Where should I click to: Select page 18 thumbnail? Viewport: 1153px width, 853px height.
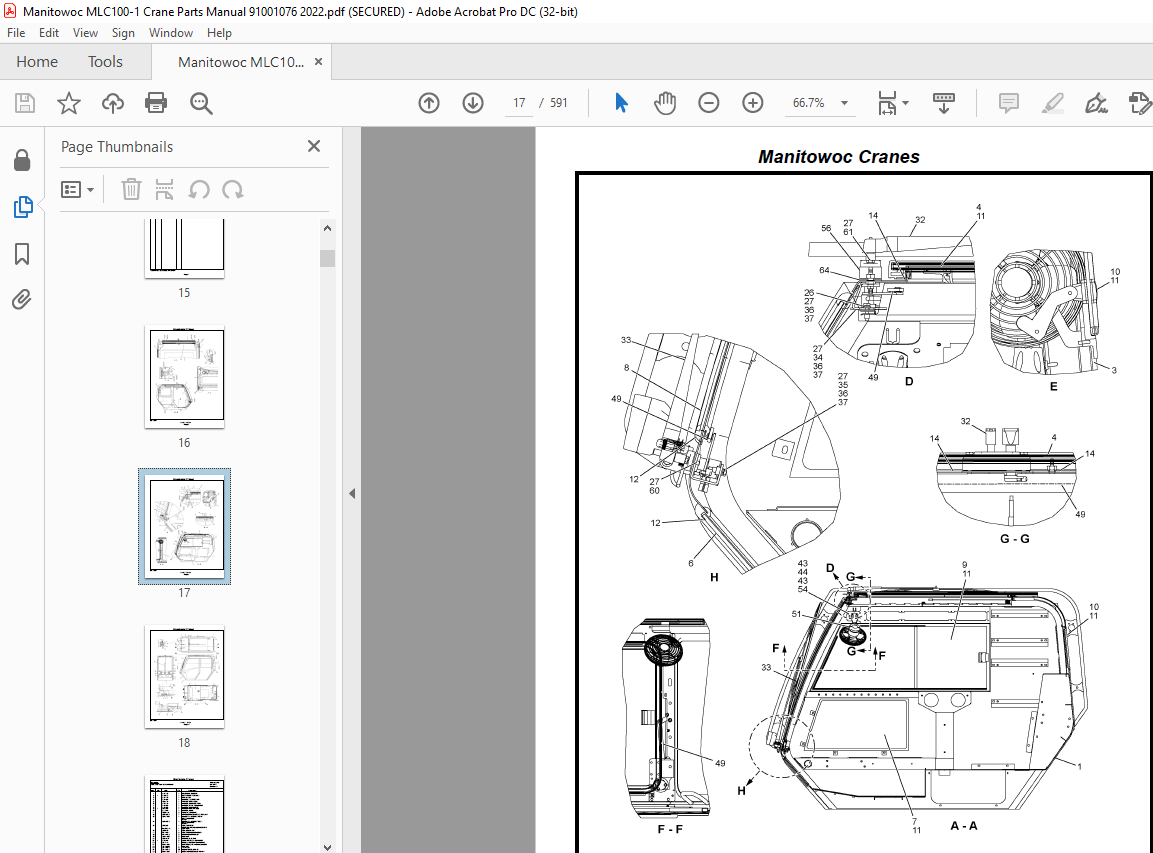185,677
